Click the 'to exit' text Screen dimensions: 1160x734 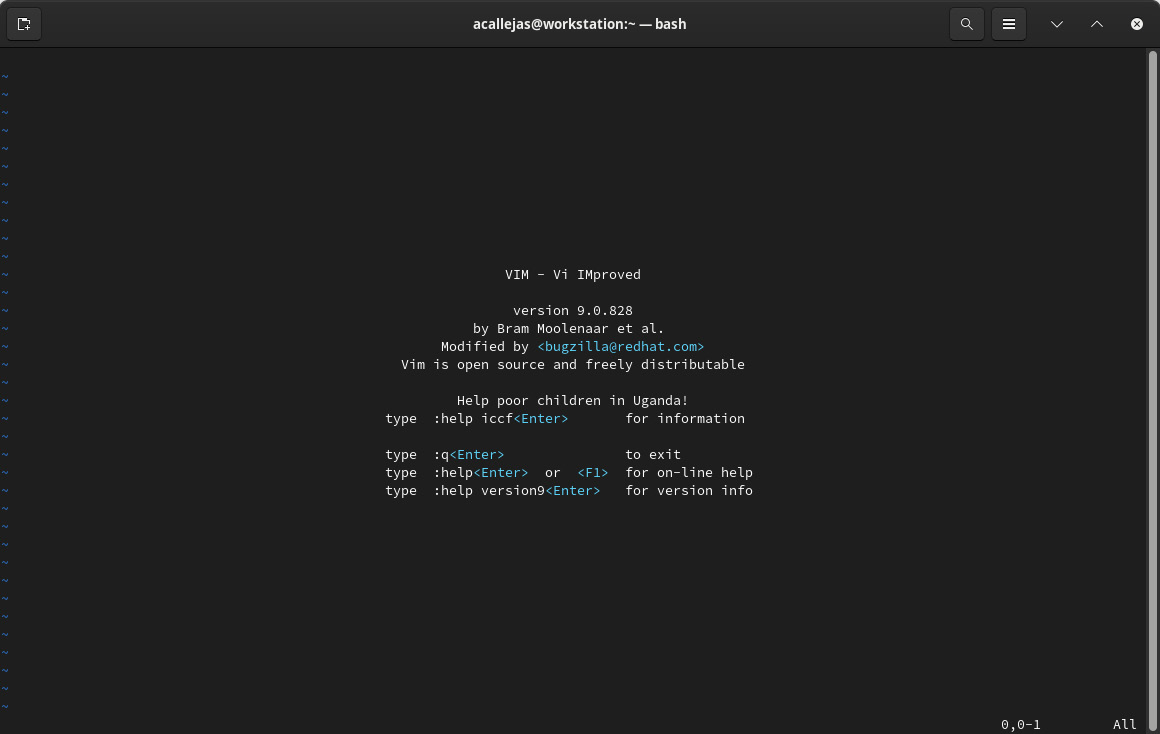click(652, 454)
